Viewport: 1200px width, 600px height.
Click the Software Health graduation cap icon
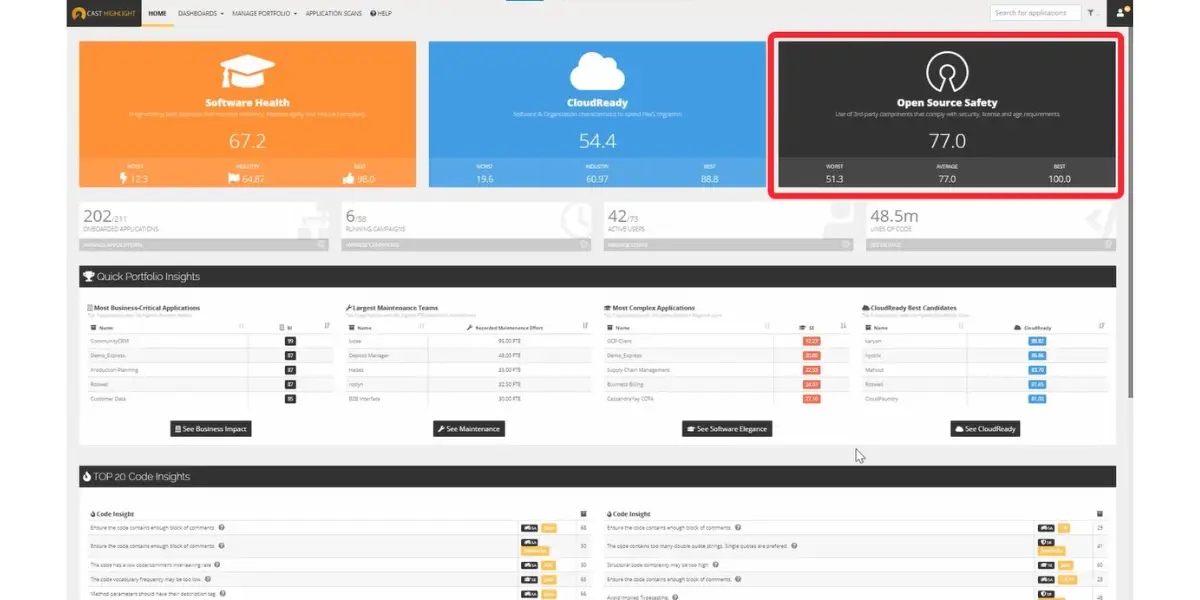click(247, 73)
